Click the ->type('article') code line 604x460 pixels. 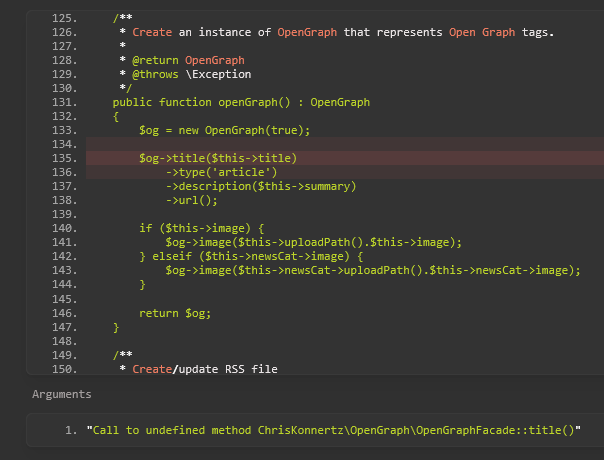[221, 172]
